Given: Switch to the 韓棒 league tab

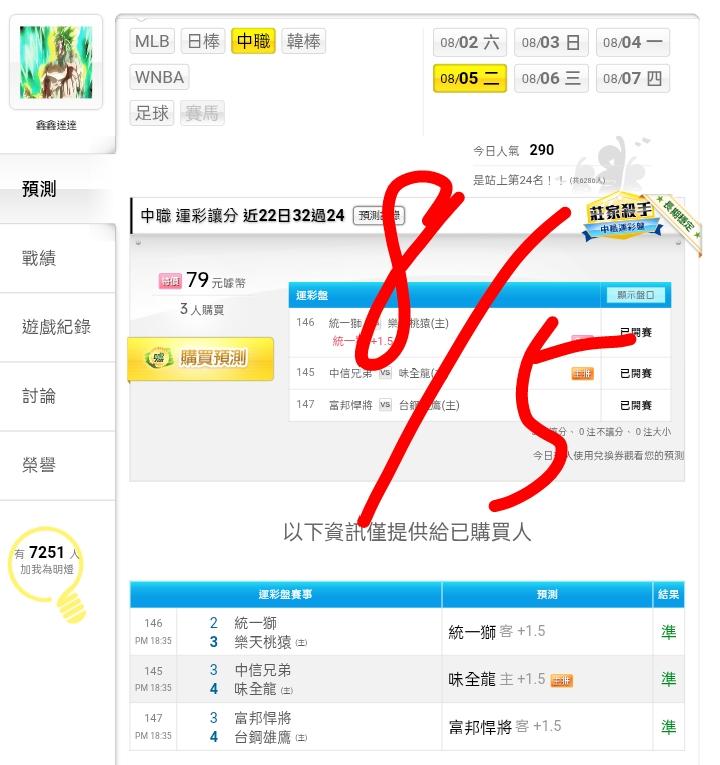Looking at the screenshot, I should pyautogui.click(x=303, y=41).
